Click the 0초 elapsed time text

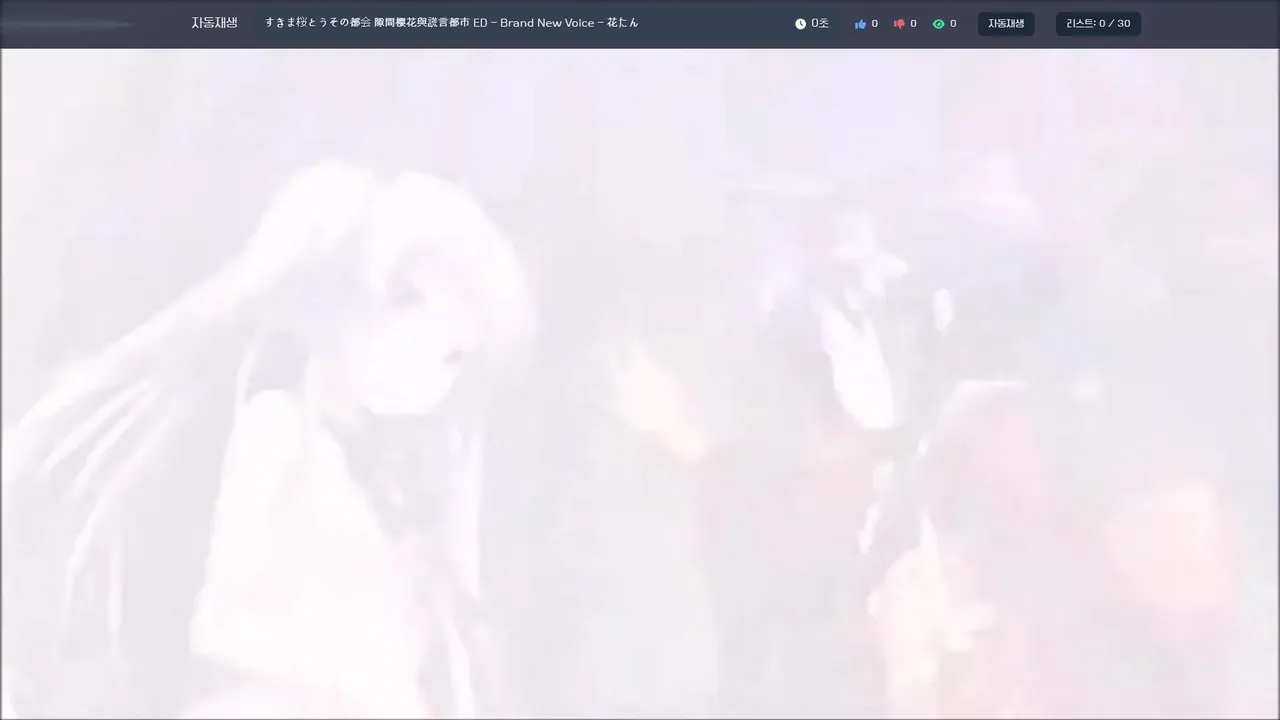[x=820, y=23]
